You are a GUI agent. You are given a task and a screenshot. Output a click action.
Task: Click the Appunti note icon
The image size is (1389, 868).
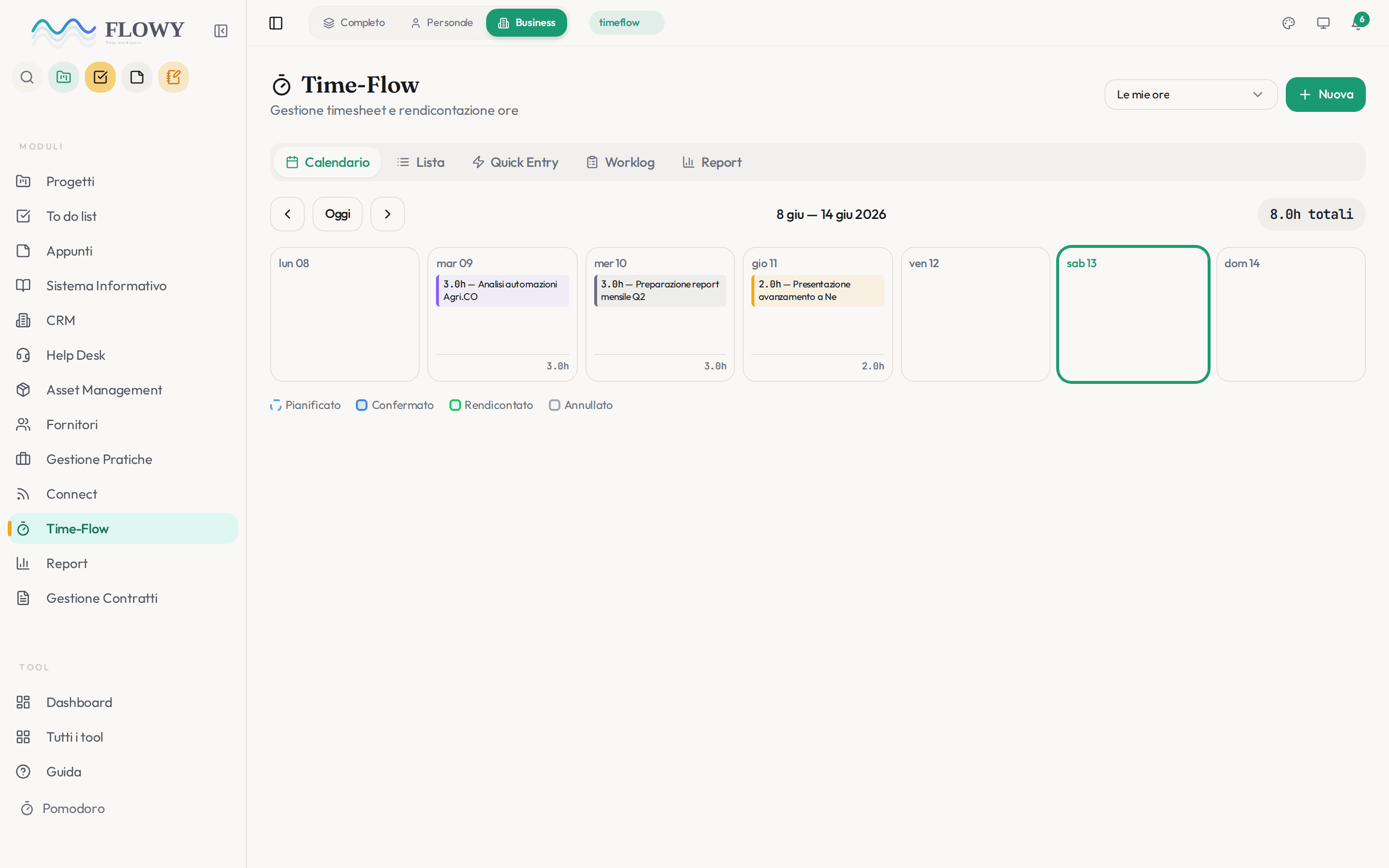tap(23, 251)
